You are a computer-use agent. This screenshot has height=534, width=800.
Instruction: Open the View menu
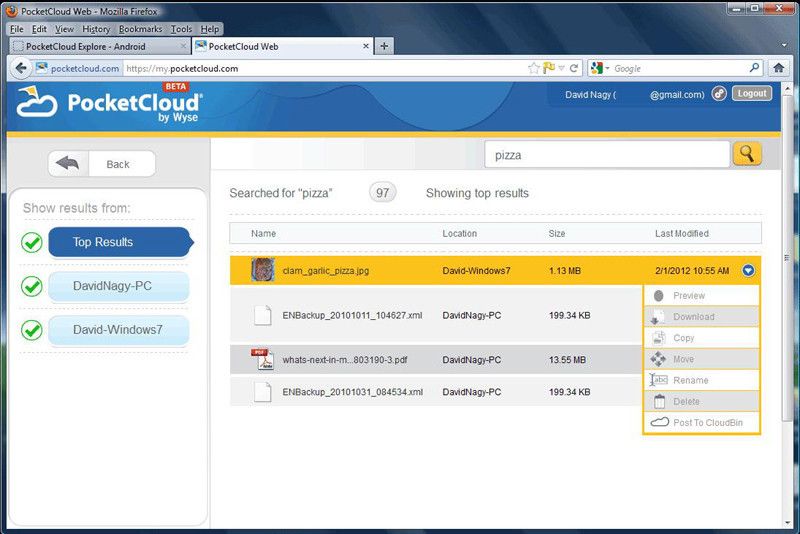tap(64, 29)
